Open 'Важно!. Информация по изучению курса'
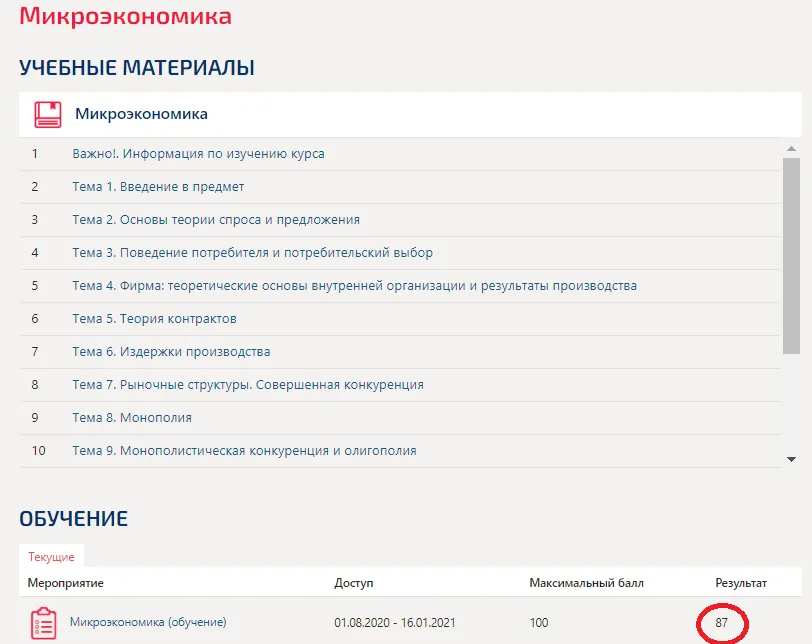Screen dimensions: 812x644 click(x=198, y=154)
